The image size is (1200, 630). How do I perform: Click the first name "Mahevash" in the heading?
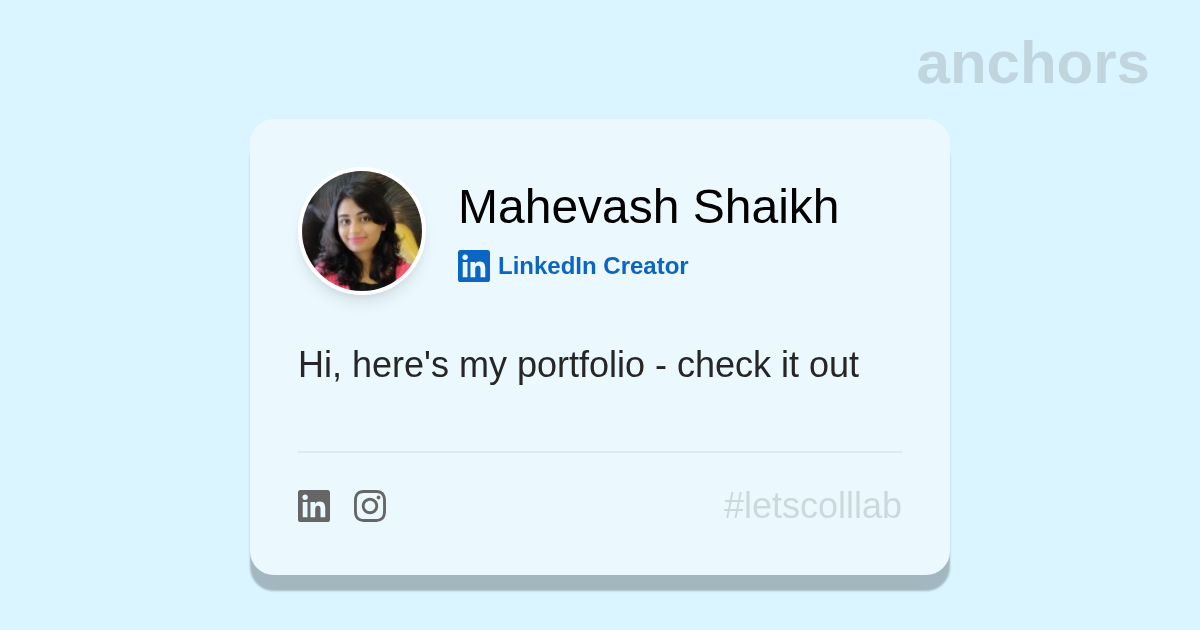coord(568,207)
